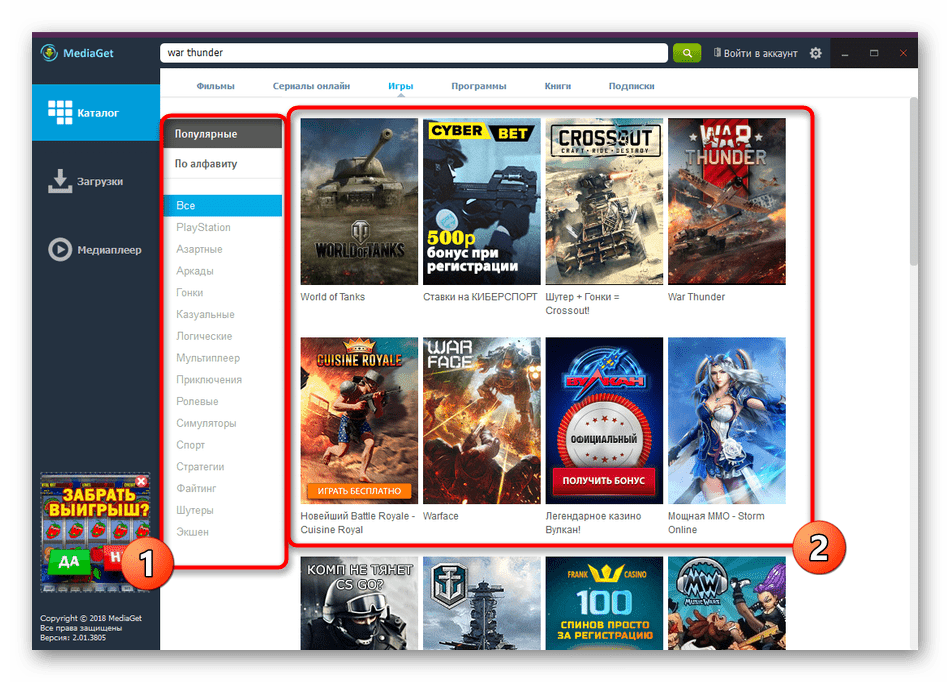Select the Файтинг category
The image size is (950, 682).
(x=196, y=488)
